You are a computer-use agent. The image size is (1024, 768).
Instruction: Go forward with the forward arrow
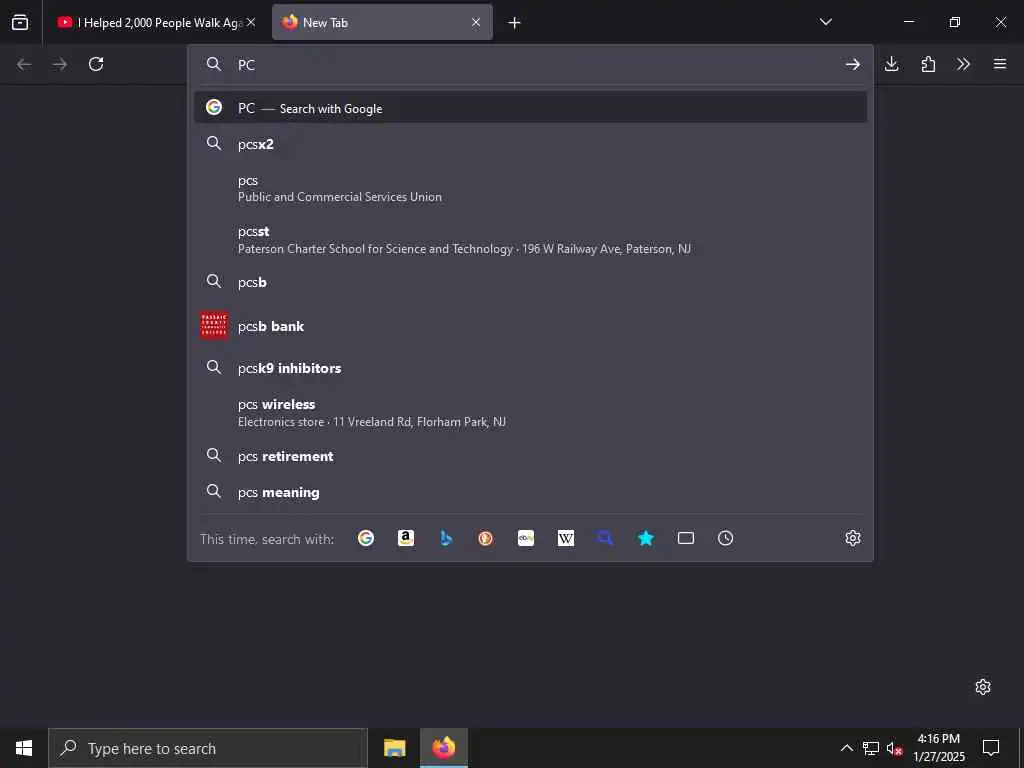60,64
